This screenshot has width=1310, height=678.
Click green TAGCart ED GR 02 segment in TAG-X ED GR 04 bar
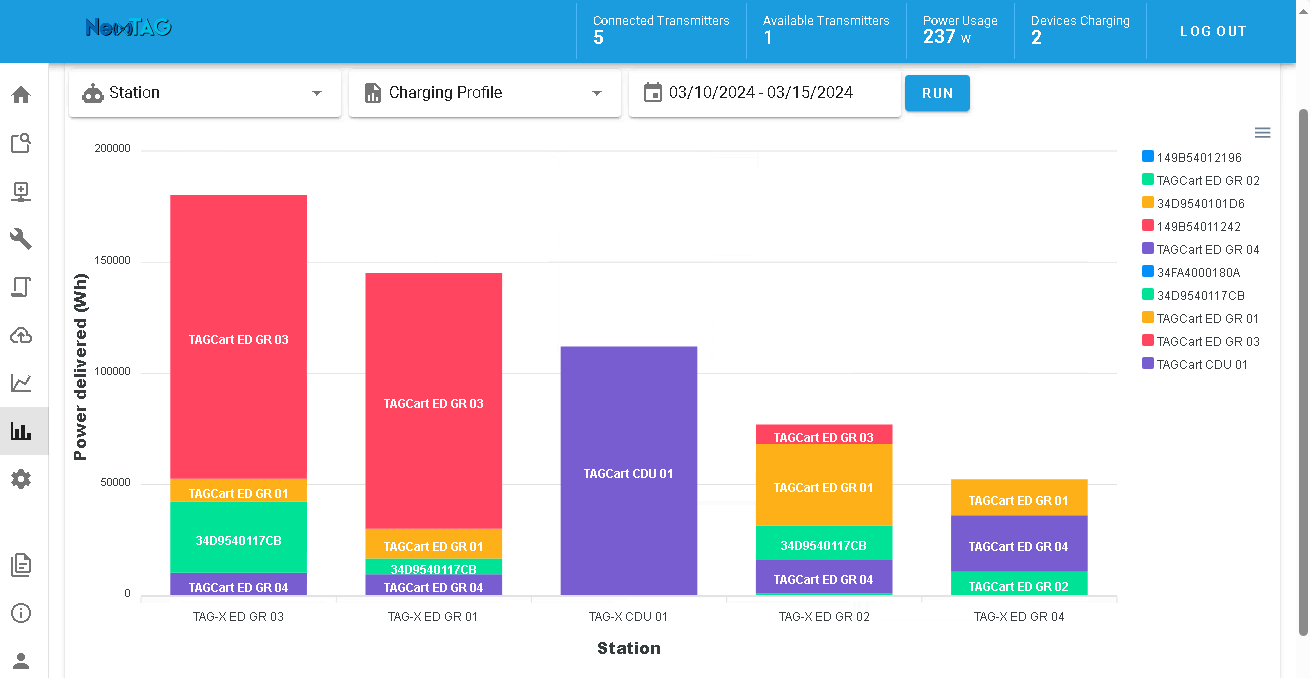coord(1019,584)
